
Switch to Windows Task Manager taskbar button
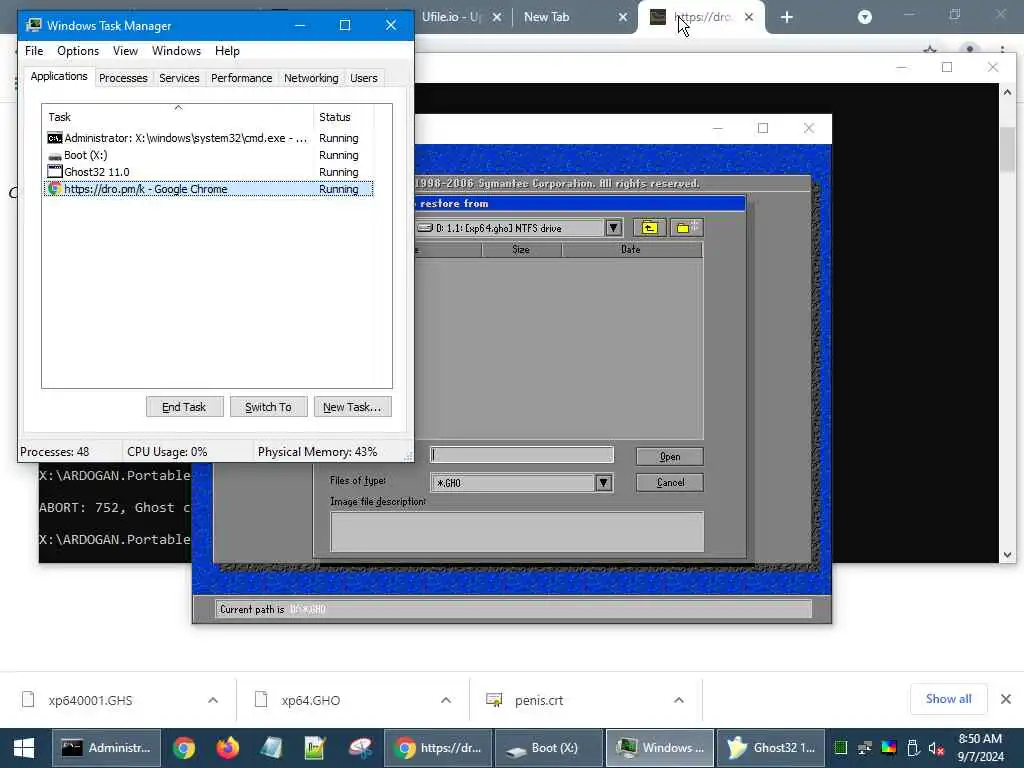point(660,748)
